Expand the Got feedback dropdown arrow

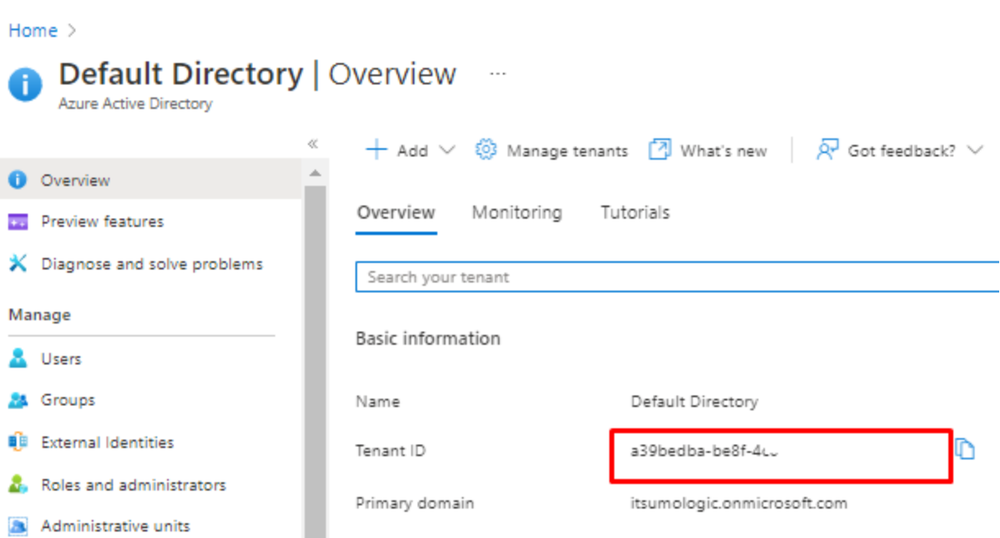point(976,150)
